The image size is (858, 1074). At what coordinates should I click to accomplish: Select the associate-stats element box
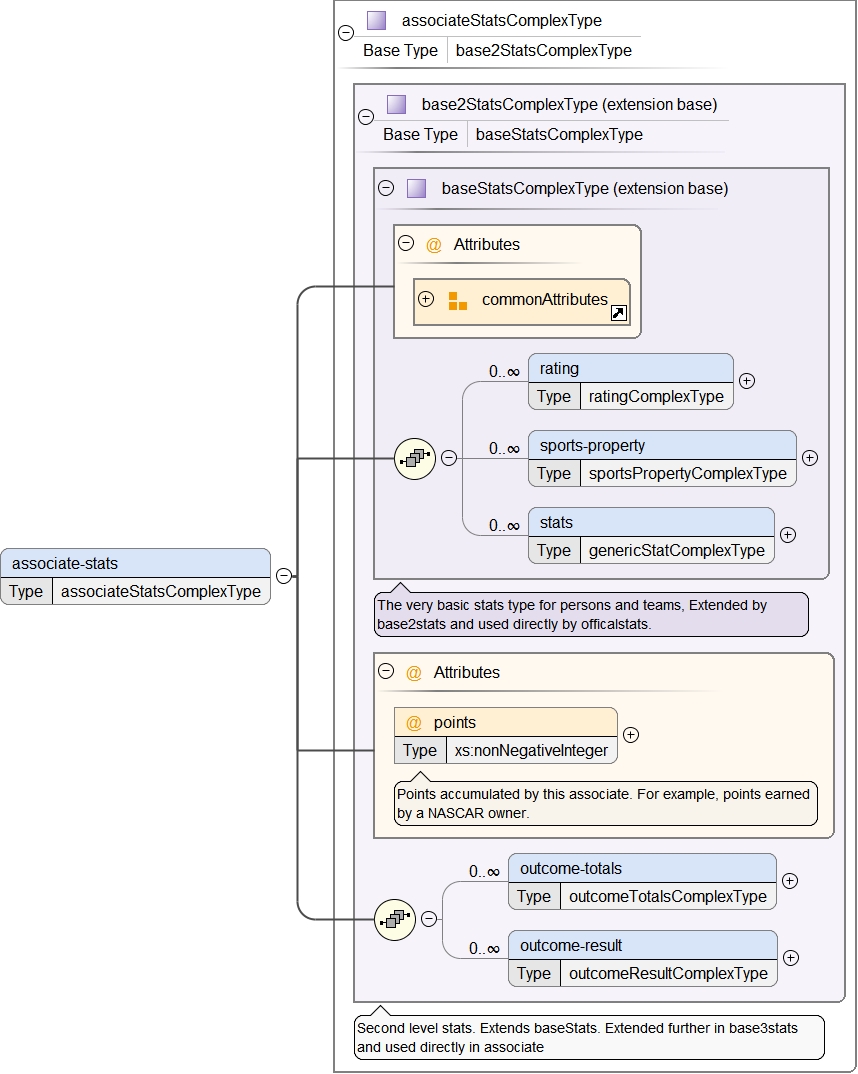pyautogui.click(x=136, y=564)
